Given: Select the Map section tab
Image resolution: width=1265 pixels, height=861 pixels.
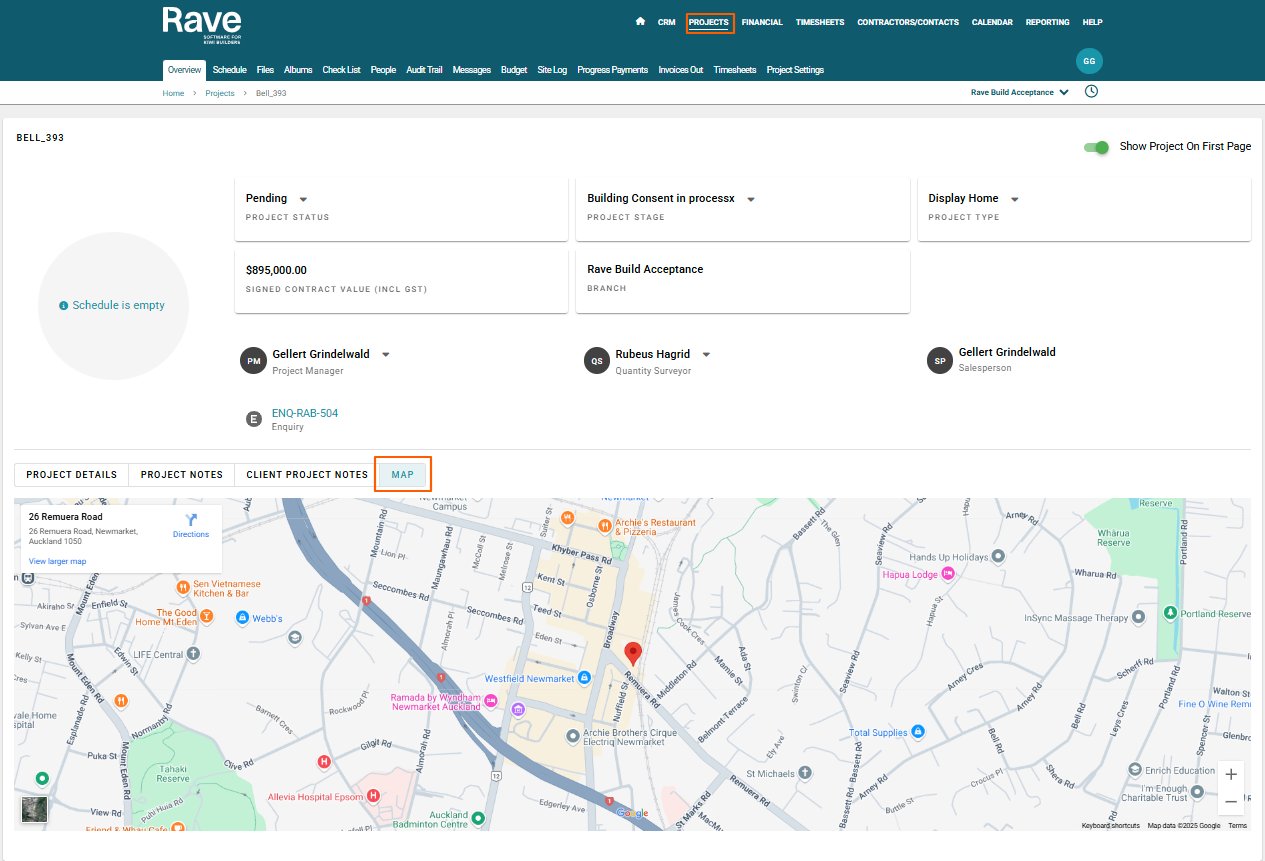Looking at the screenshot, I should pos(403,475).
